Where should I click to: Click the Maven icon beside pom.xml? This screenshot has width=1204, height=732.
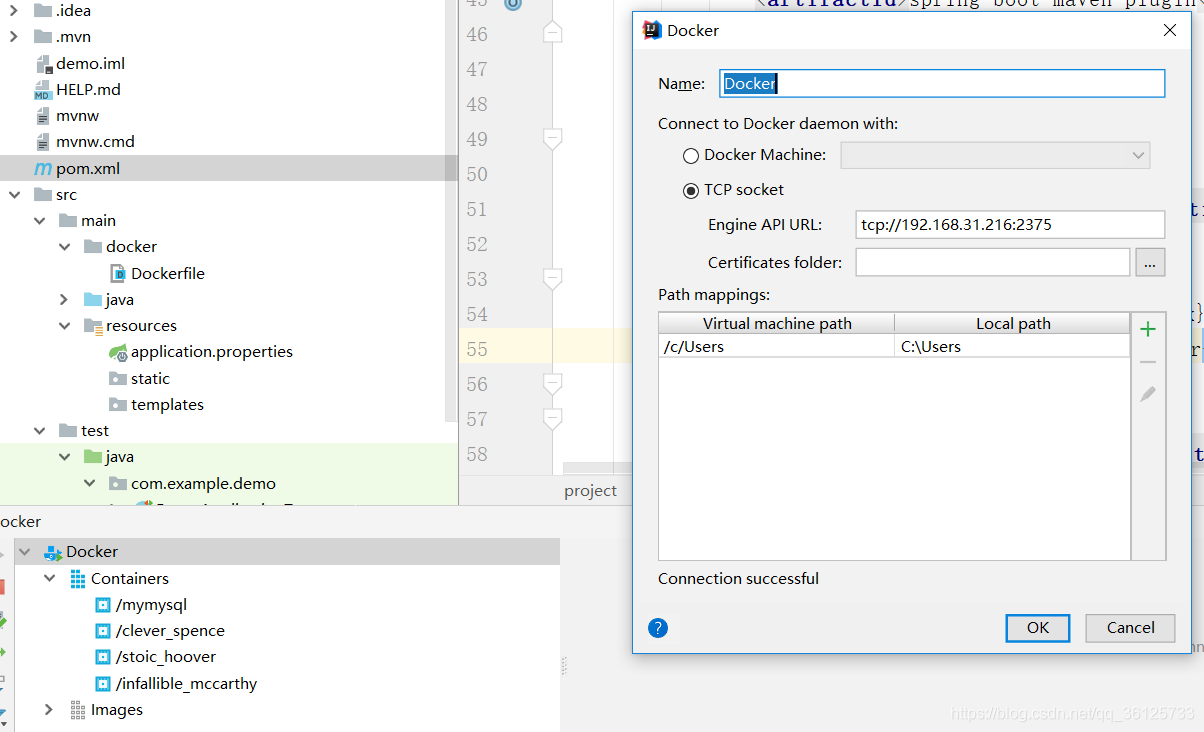pos(43,168)
